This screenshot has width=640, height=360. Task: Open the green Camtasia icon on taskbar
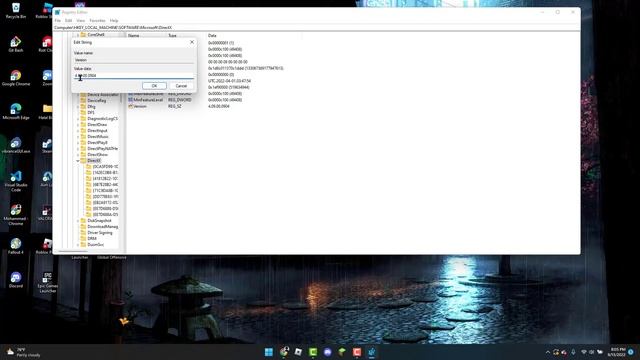[x=313, y=352]
